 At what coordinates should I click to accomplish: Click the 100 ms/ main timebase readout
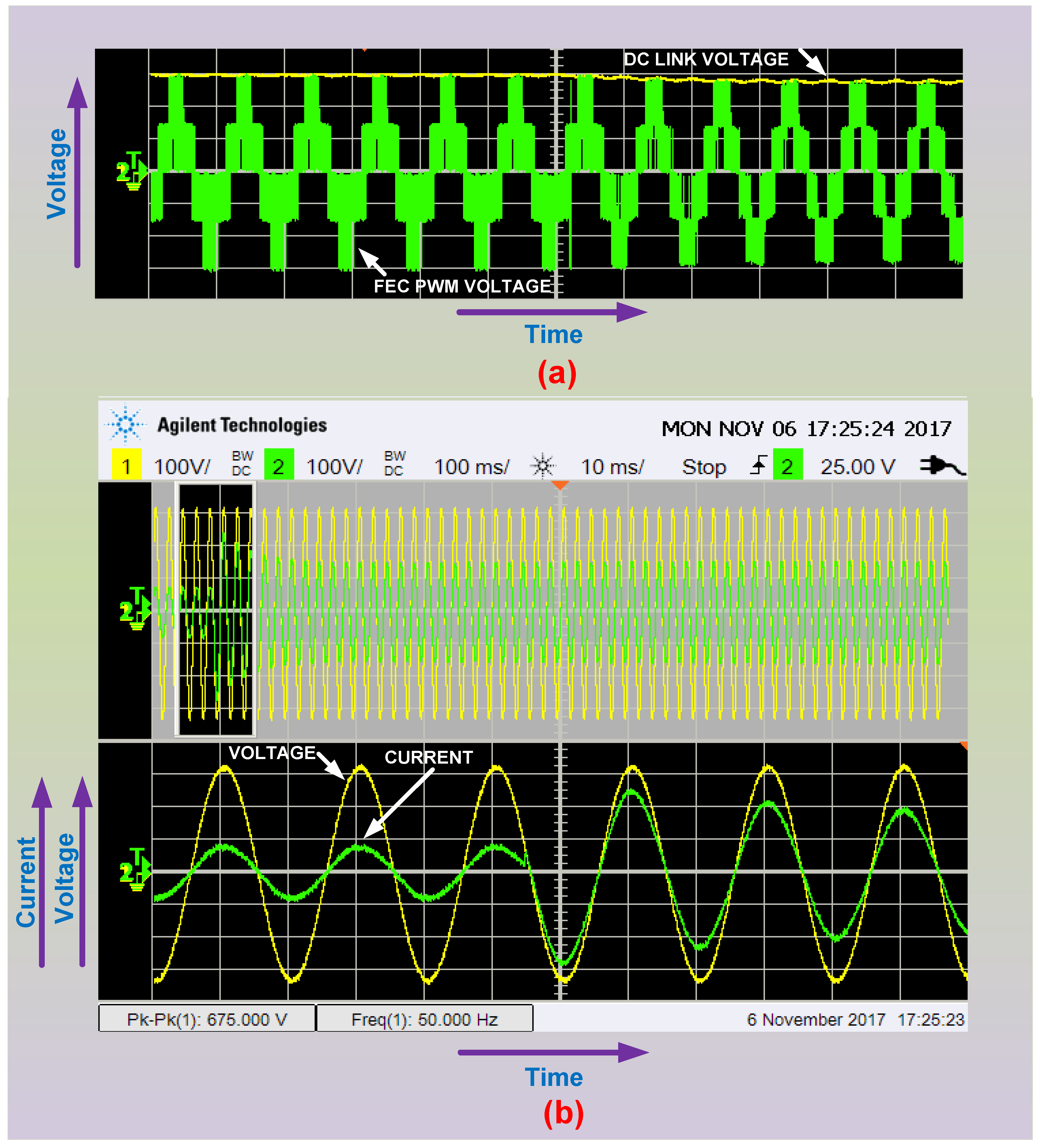[471, 467]
